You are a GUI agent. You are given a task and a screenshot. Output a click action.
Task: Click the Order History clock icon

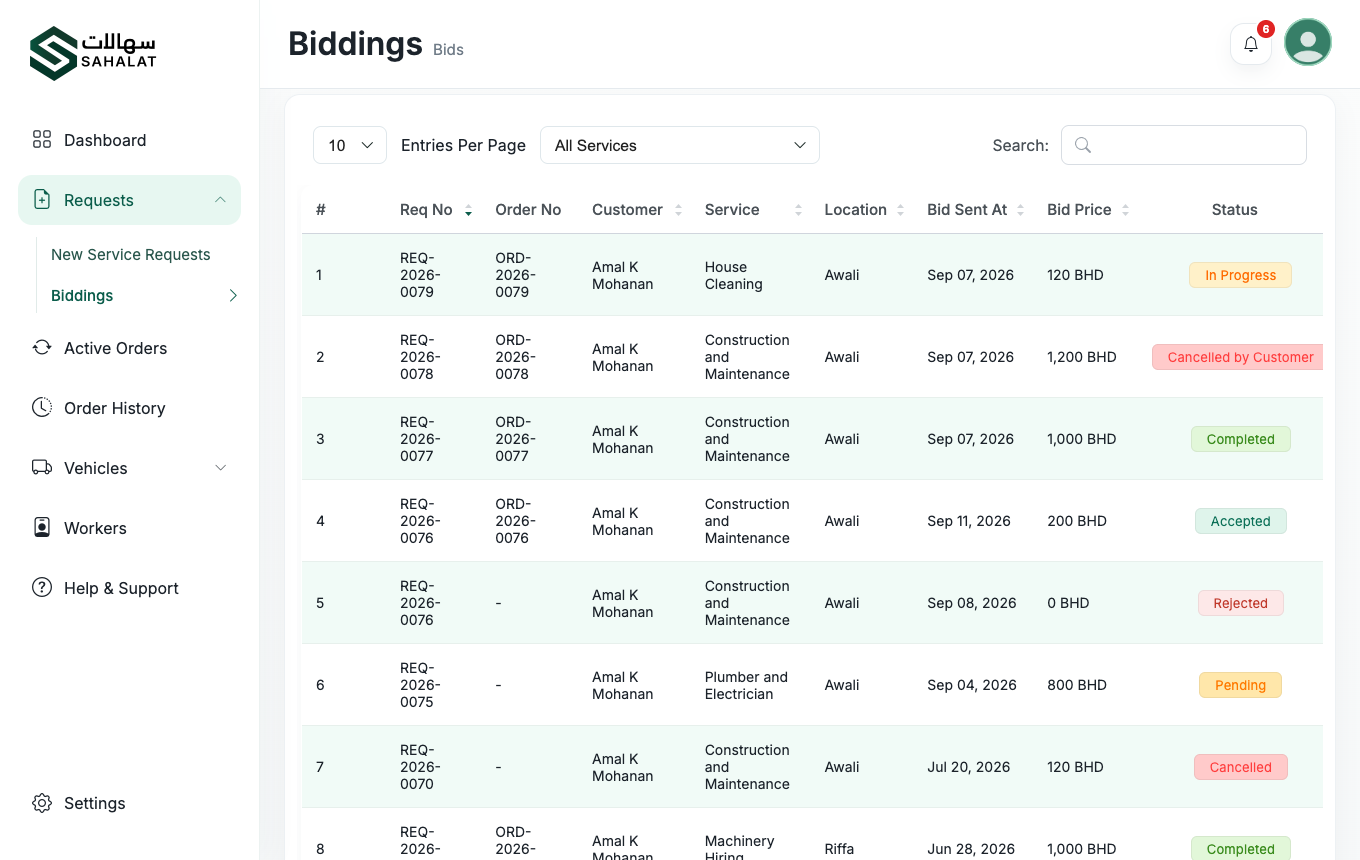point(42,408)
